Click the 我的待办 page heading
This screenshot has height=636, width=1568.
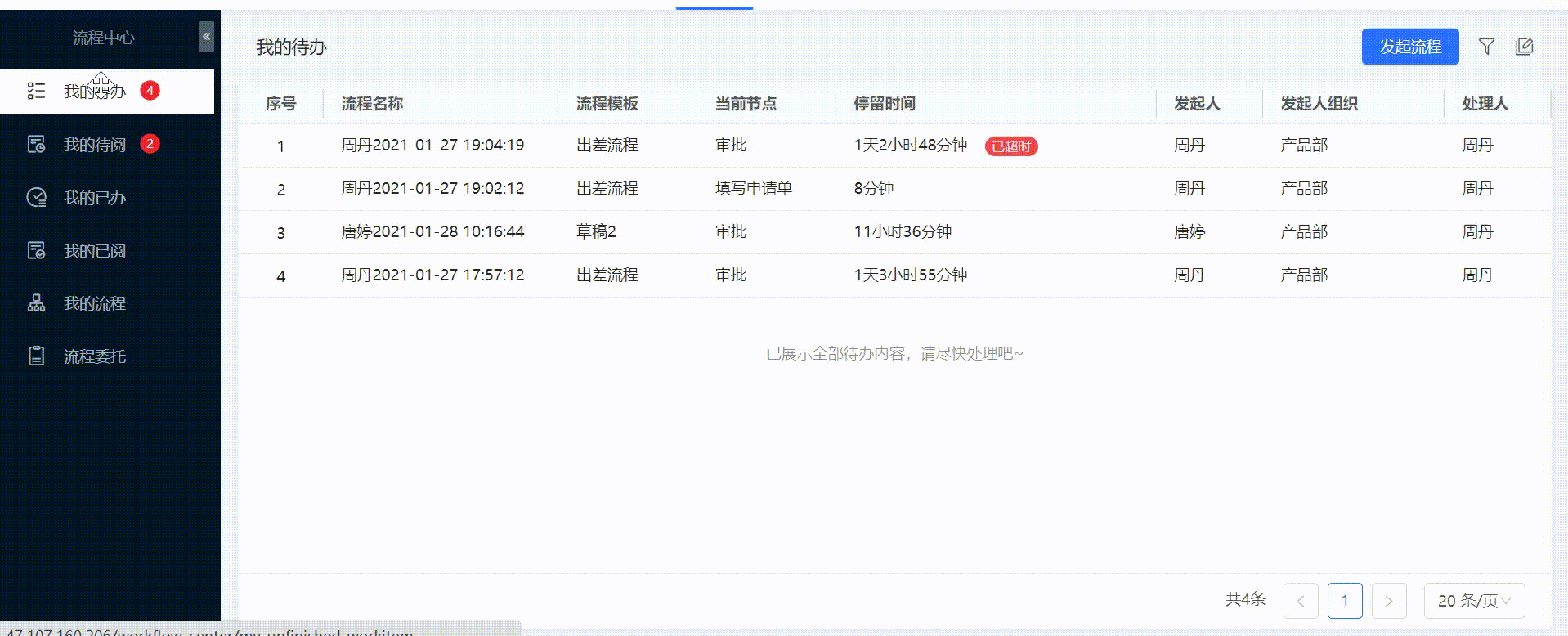(x=291, y=47)
